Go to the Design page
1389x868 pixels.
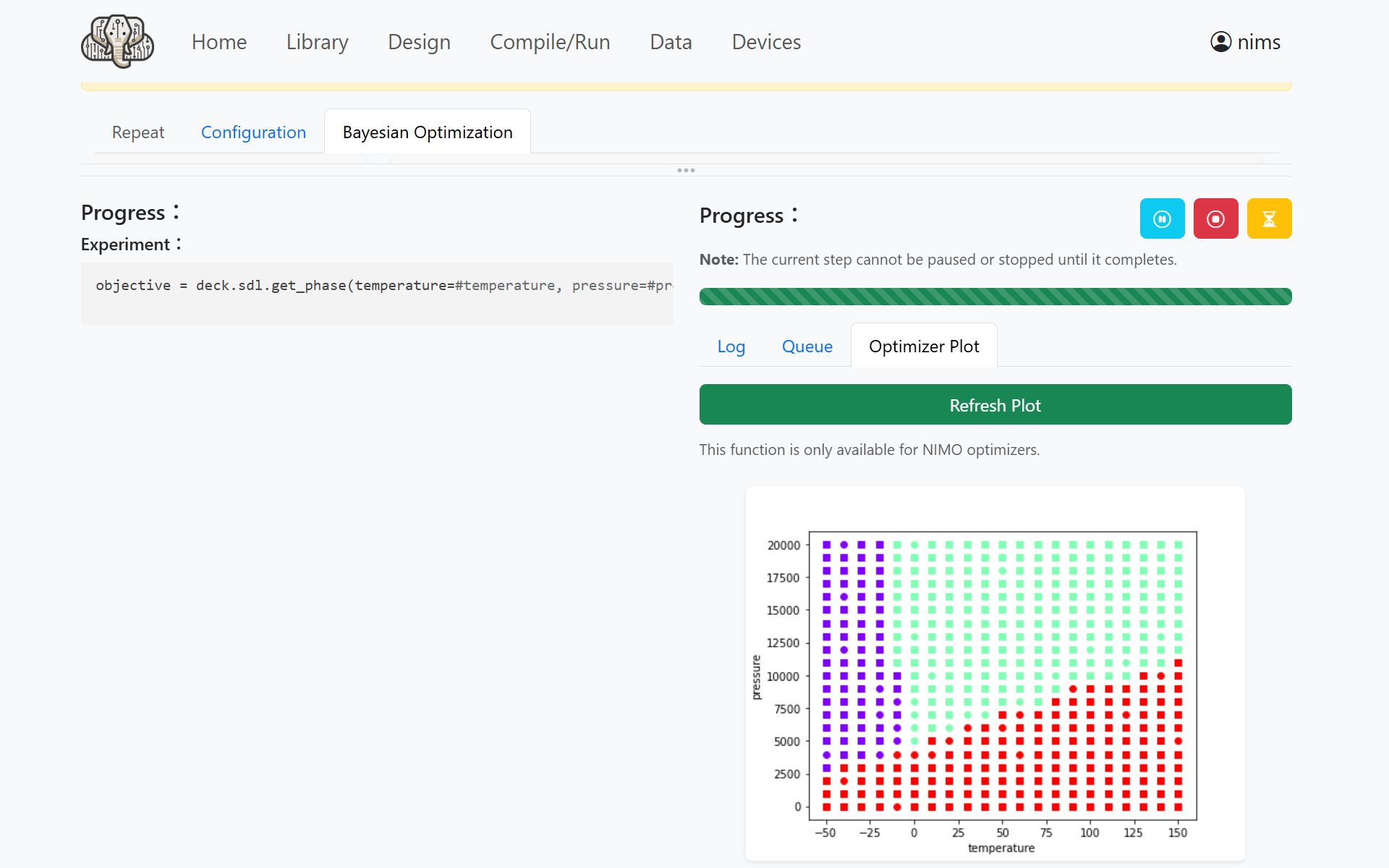point(419,42)
